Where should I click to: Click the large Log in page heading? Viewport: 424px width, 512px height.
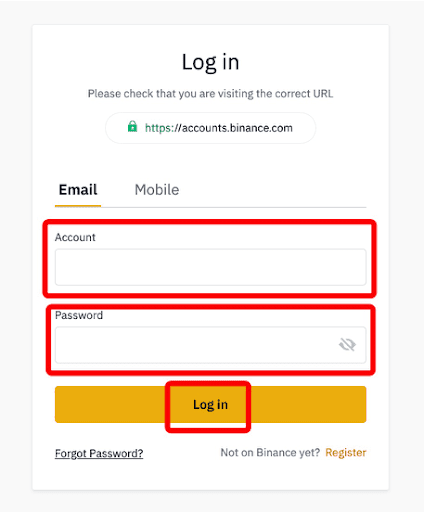tap(210, 62)
